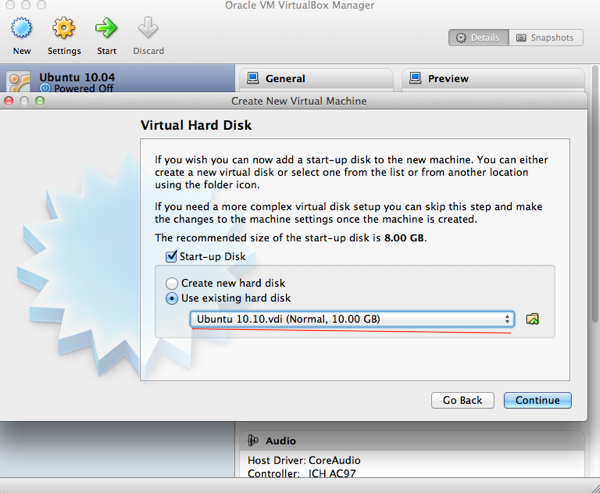Select Use existing hard disk option
This screenshot has width=600, height=493.
click(x=172, y=299)
